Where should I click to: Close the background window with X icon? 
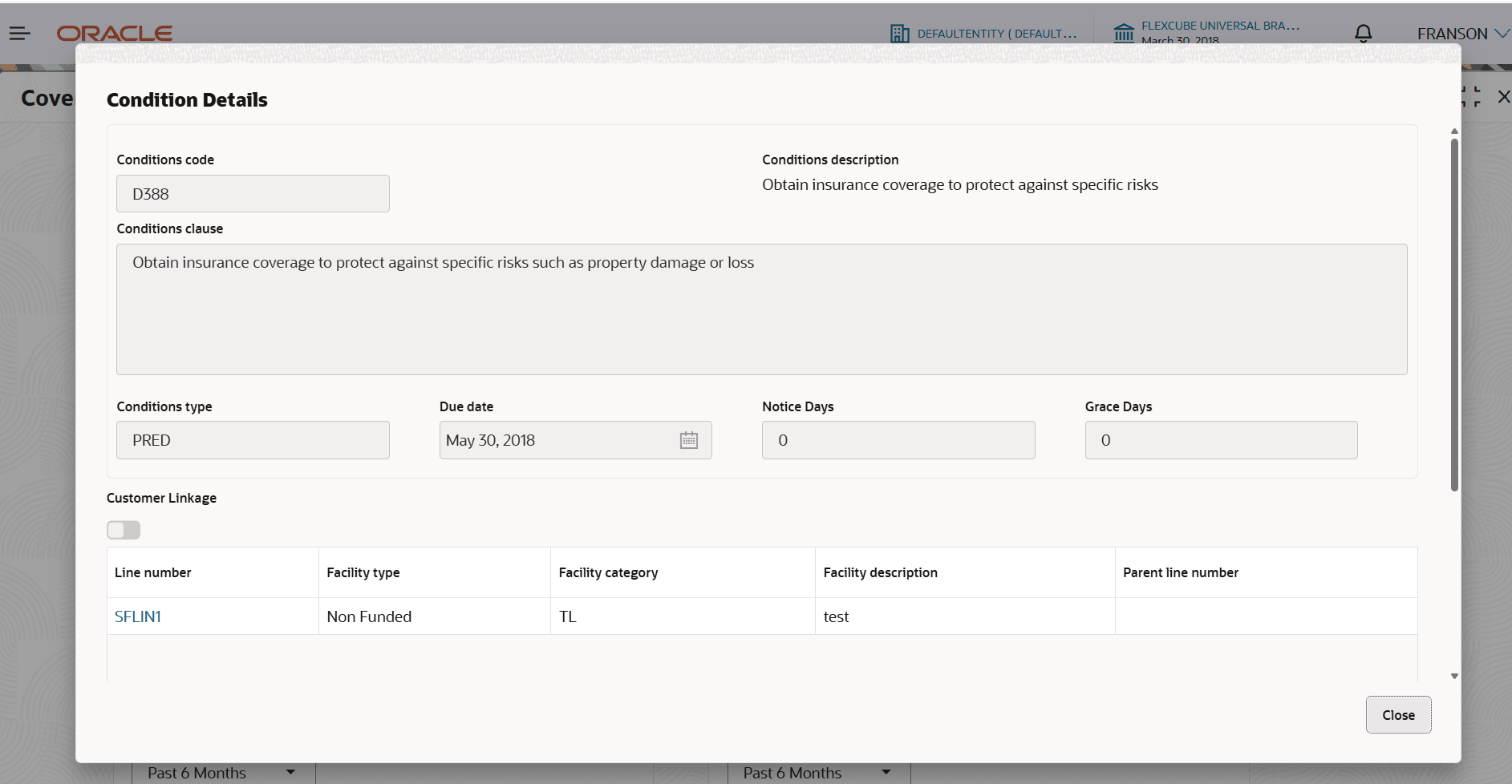pyautogui.click(x=1503, y=97)
